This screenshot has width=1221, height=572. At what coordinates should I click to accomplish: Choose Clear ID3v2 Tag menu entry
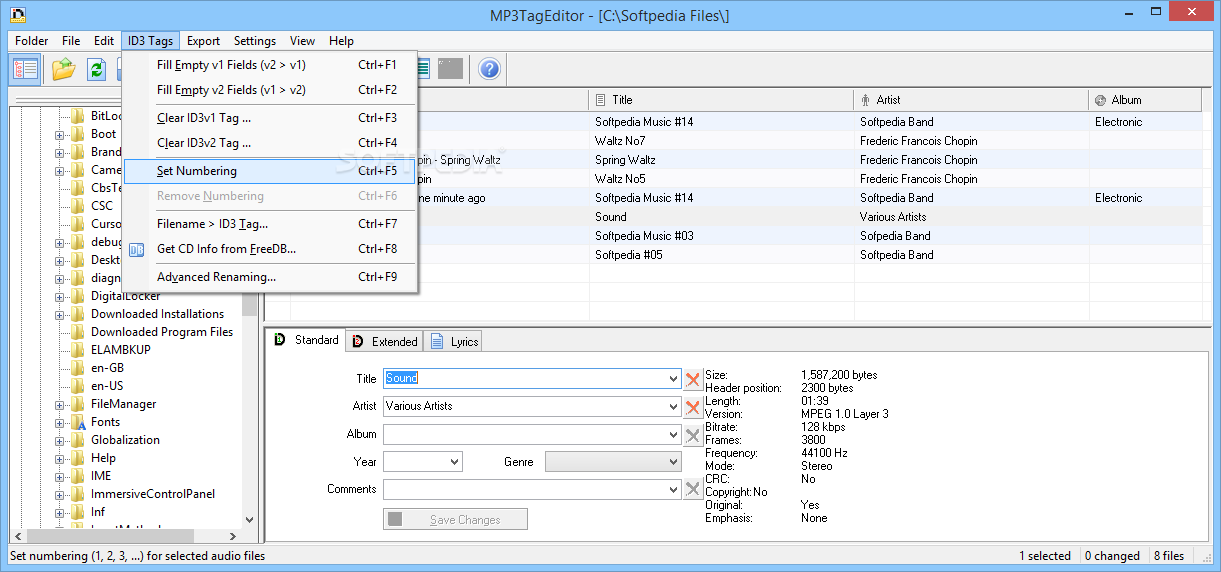(269, 143)
